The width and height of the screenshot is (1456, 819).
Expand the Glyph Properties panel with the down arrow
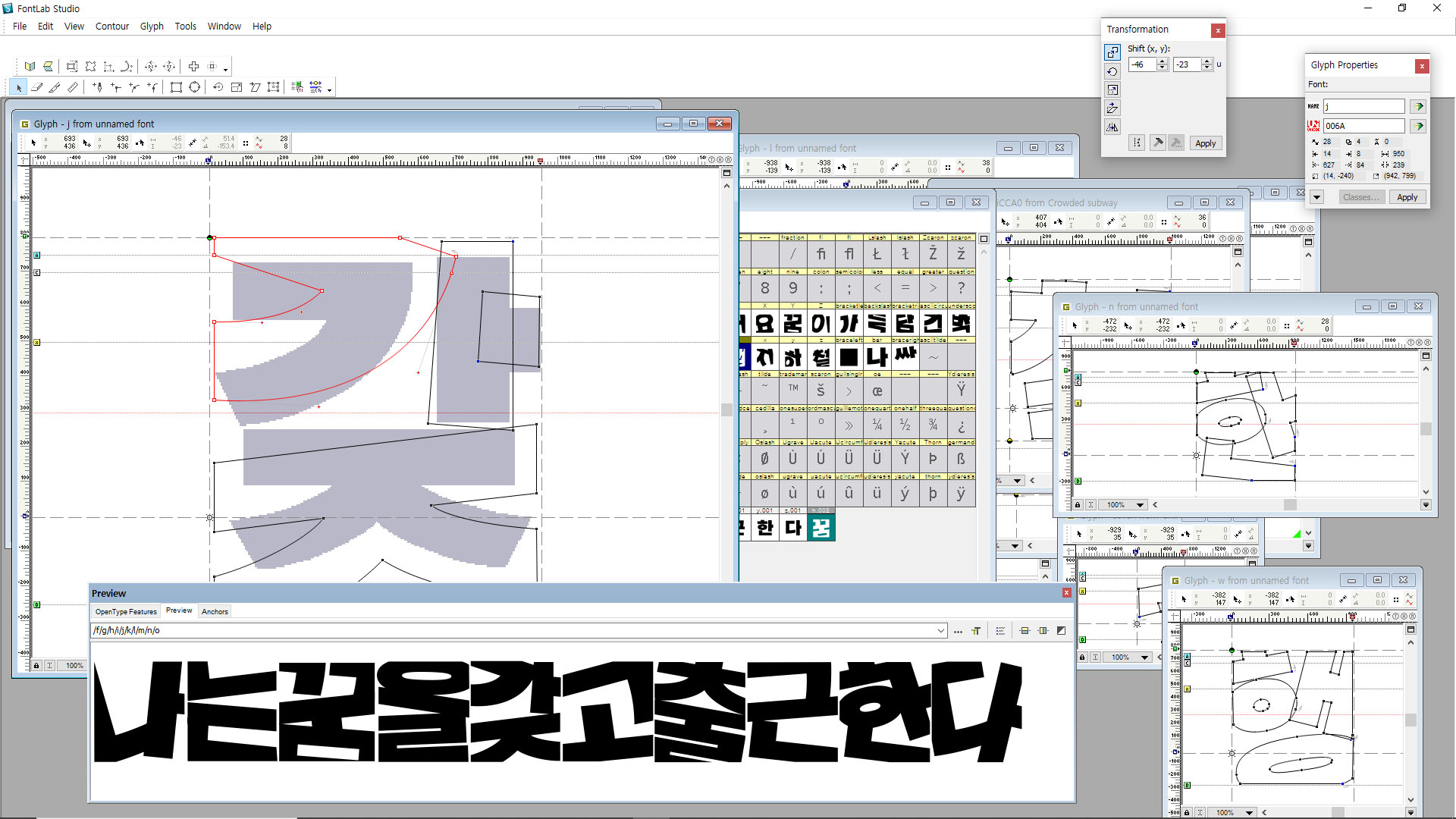tap(1317, 197)
